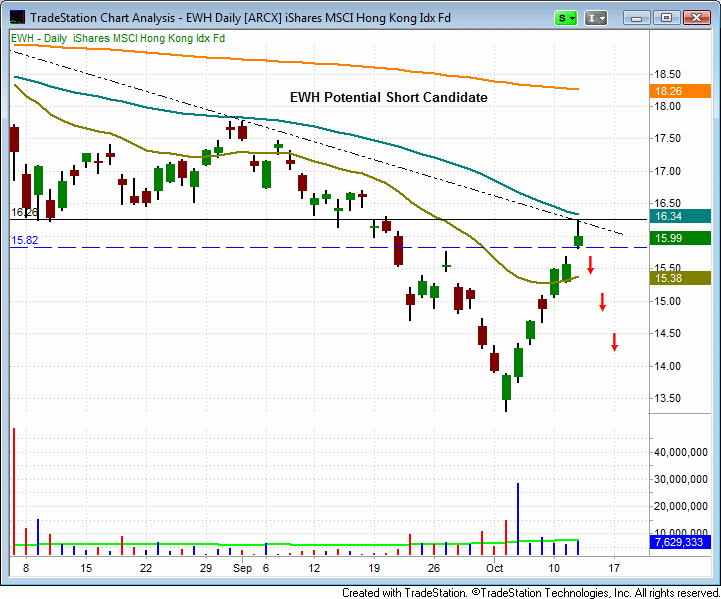Click the 17.00 price axis label
The height and width of the screenshot is (599, 721).
pos(667,171)
